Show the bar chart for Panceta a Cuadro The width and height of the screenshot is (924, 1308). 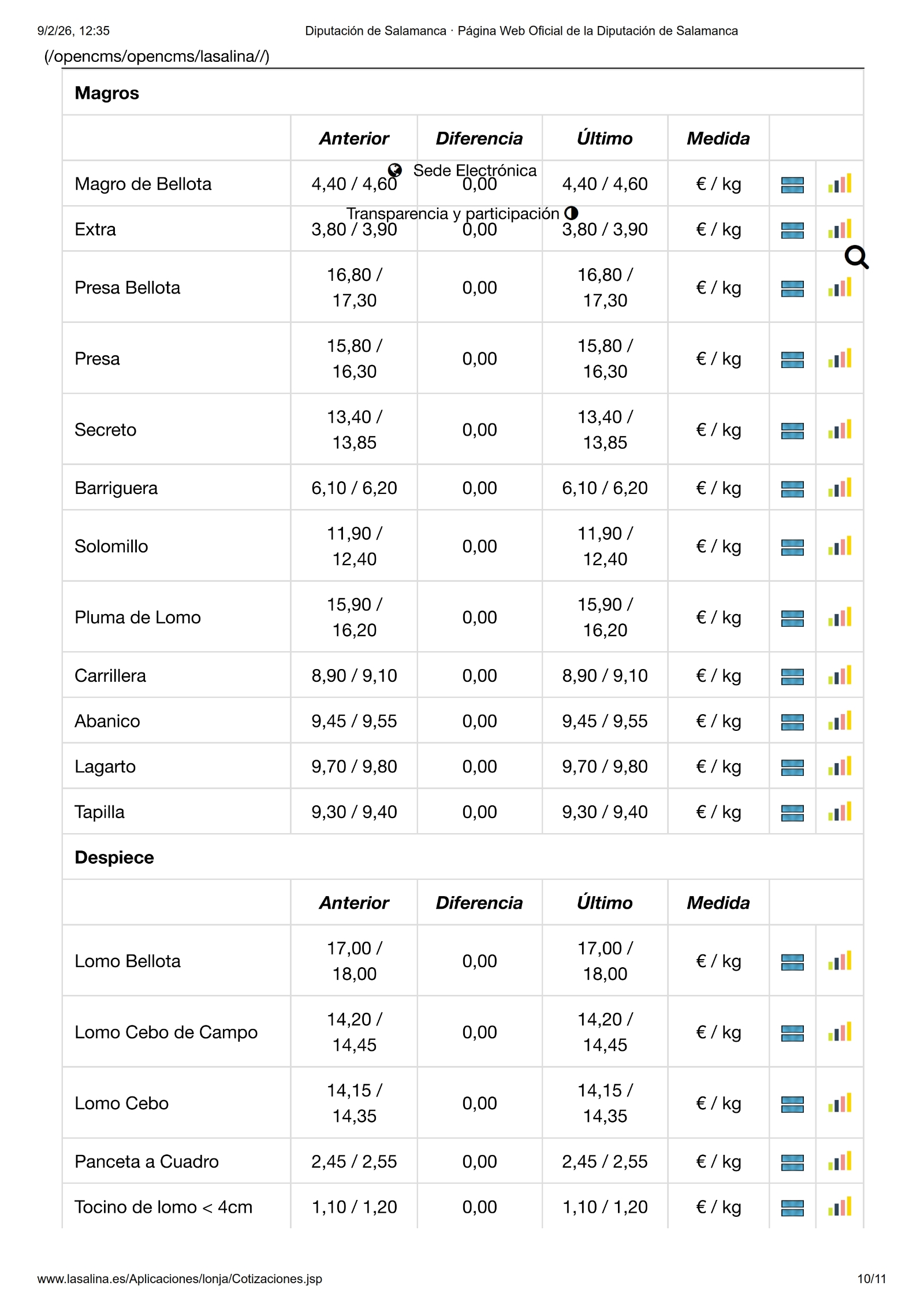[x=839, y=1161]
